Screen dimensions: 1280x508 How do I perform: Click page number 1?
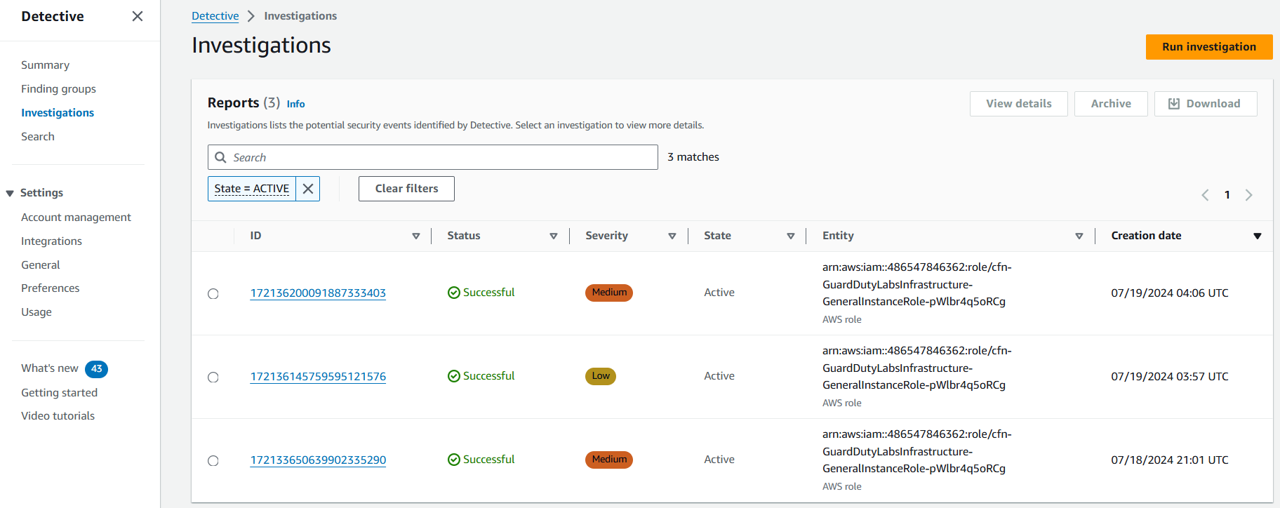pos(1227,195)
